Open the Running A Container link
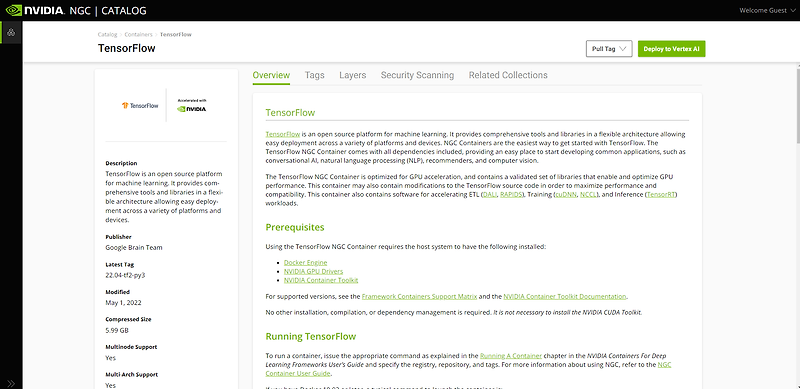800x389 pixels. (x=511, y=355)
